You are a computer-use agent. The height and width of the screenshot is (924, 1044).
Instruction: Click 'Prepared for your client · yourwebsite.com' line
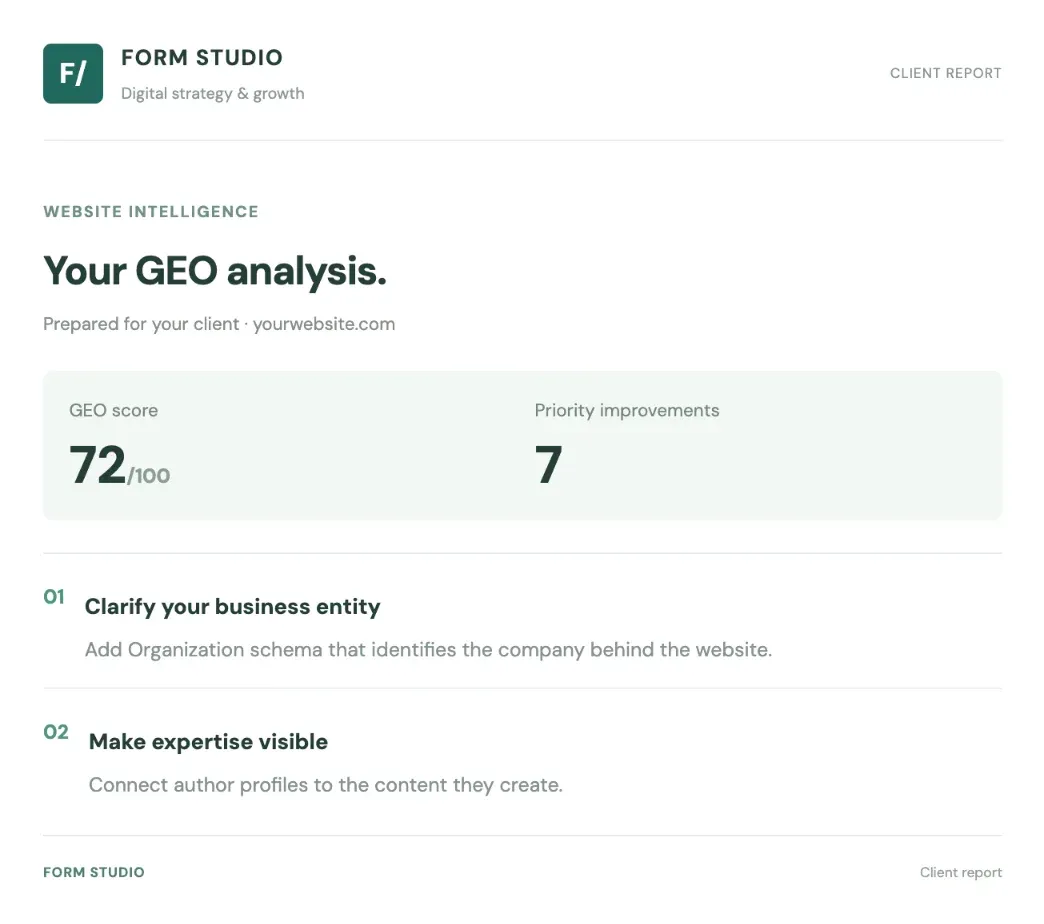(219, 324)
